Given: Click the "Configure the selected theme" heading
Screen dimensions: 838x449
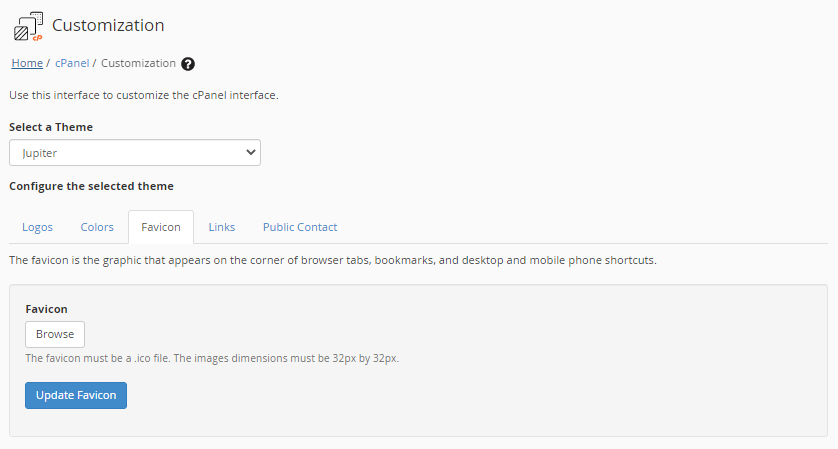Looking at the screenshot, I should (91, 186).
